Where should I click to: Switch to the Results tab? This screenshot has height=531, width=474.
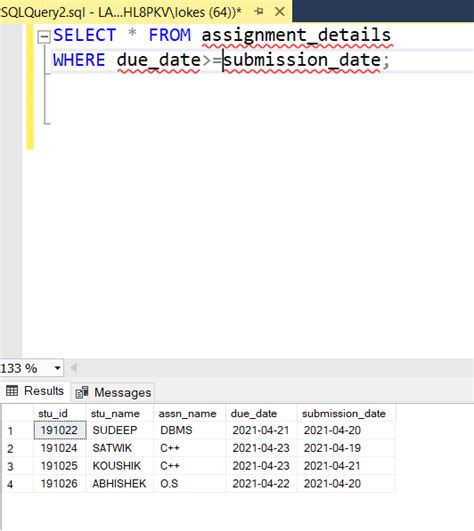35,391
